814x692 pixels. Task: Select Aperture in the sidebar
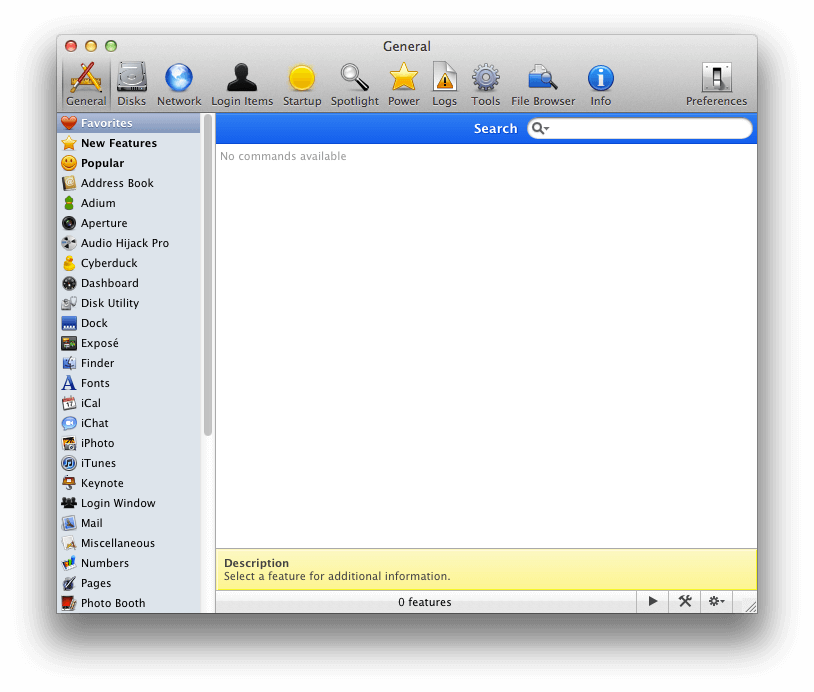click(128, 223)
